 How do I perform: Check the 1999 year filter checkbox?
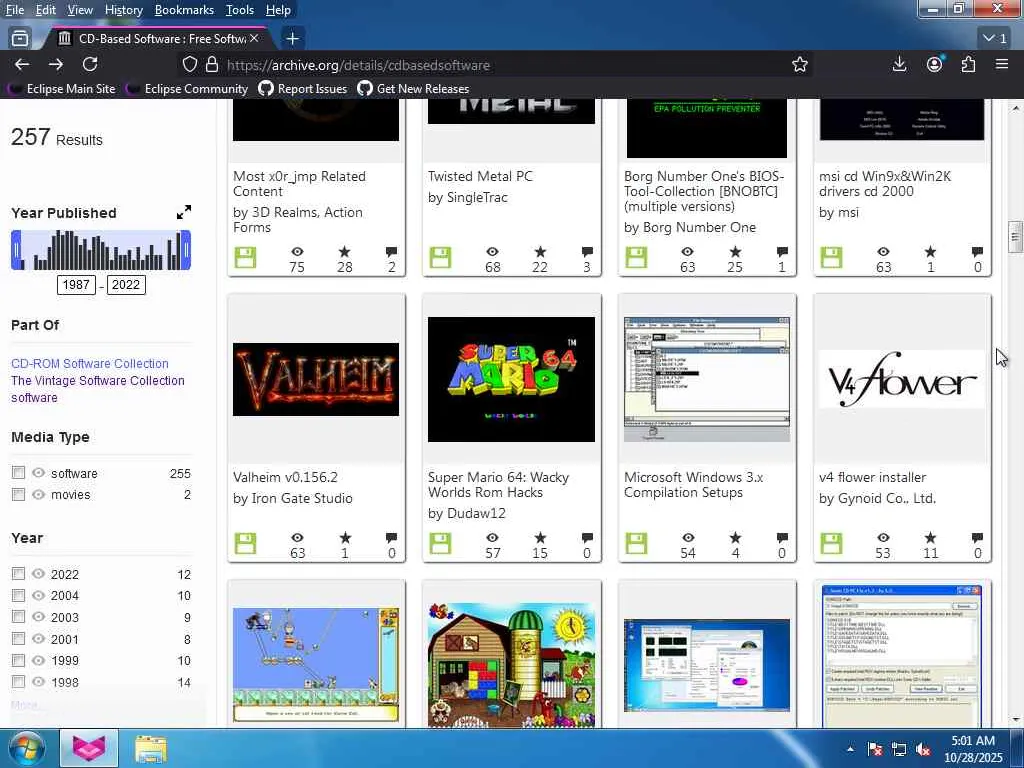coord(18,660)
